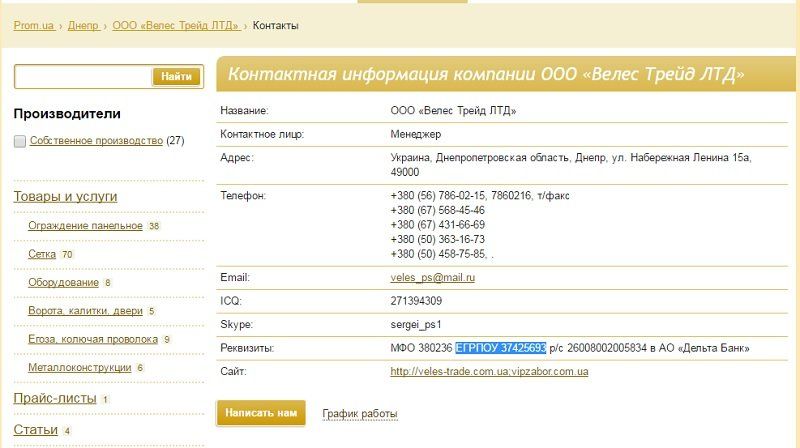Open ООО «Велес Трейд ЛТД» breadcrumb link

point(176,25)
